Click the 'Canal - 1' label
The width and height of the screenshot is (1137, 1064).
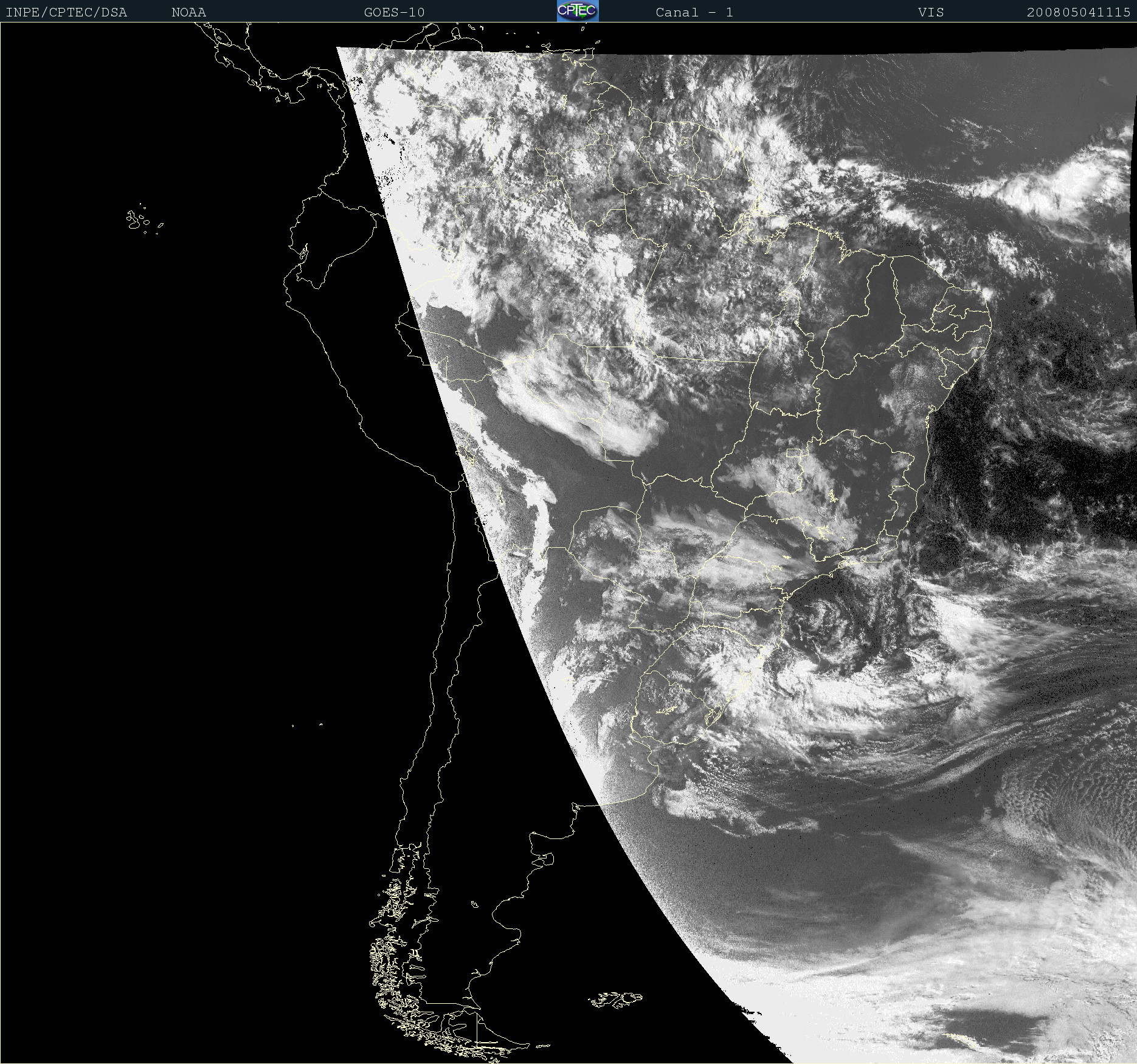(x=694, y=12)
